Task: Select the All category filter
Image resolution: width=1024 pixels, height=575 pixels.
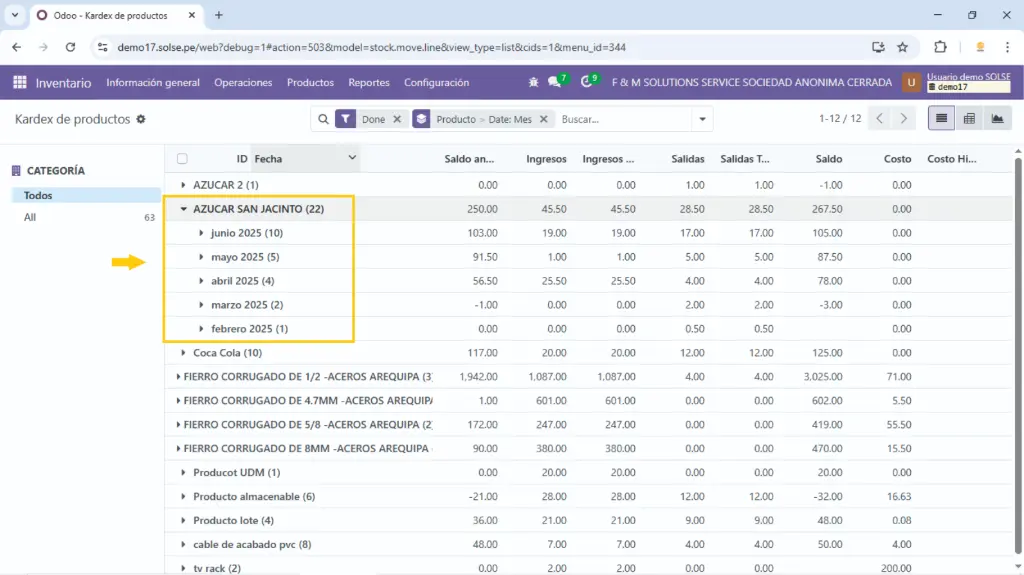Action: [31, 217]
